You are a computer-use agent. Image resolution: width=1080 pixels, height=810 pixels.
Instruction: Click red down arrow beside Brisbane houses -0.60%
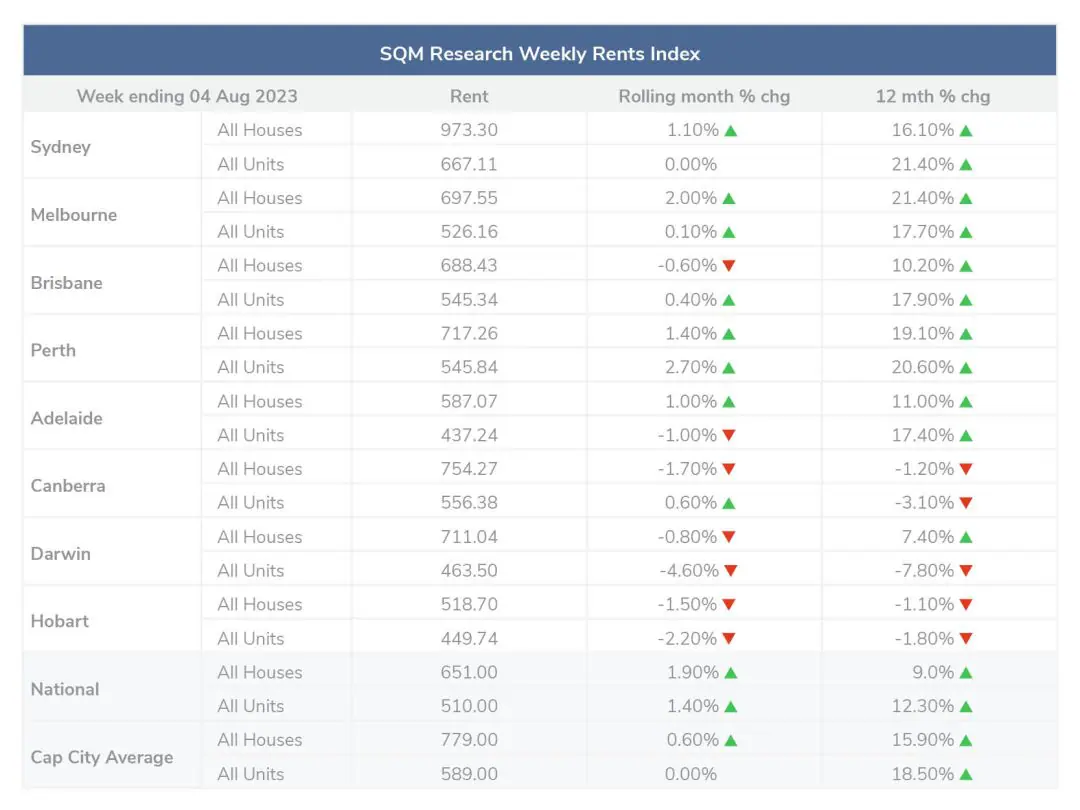pos(729,266)
